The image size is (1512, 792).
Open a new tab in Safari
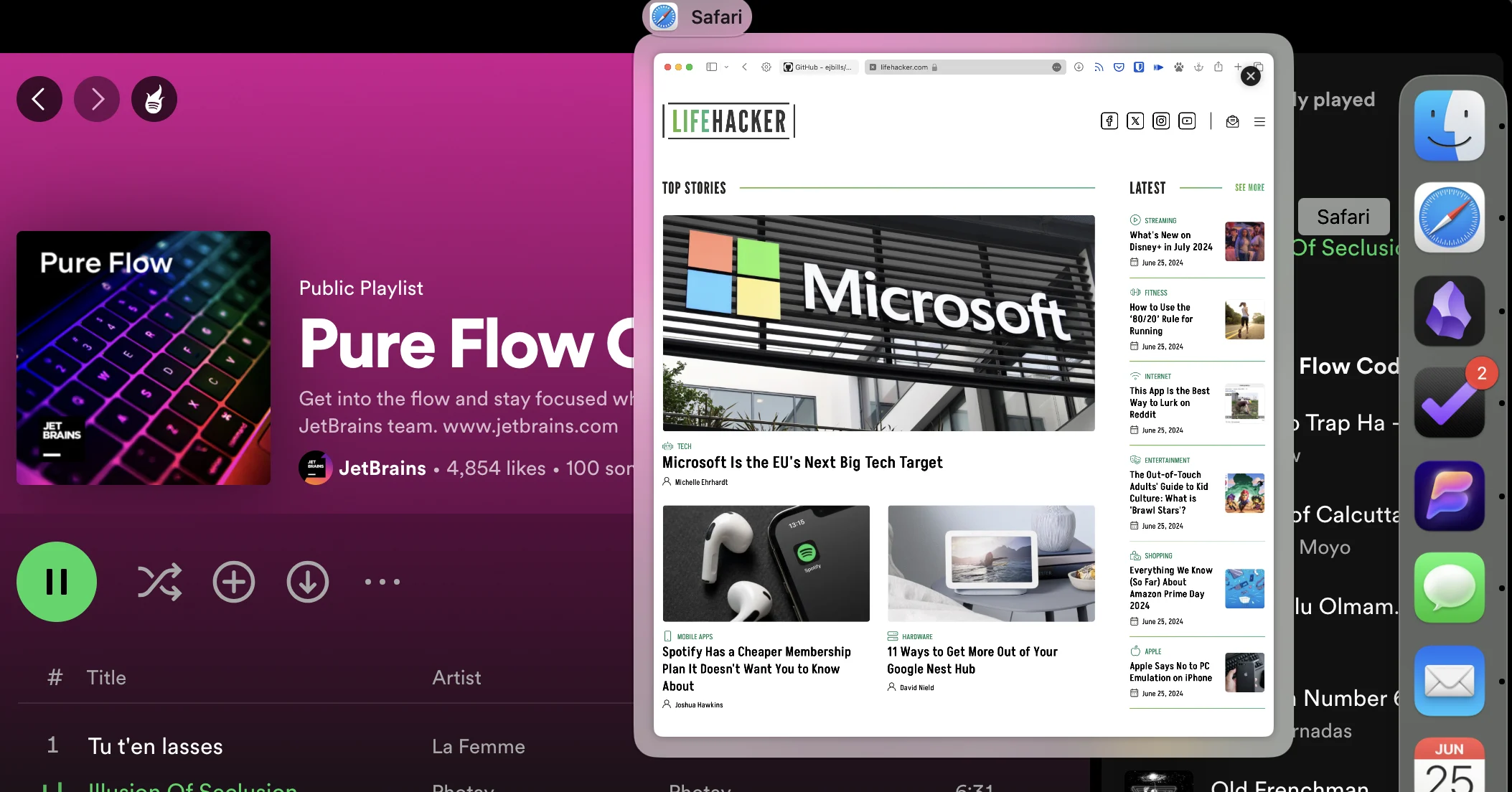[1238, 67]
